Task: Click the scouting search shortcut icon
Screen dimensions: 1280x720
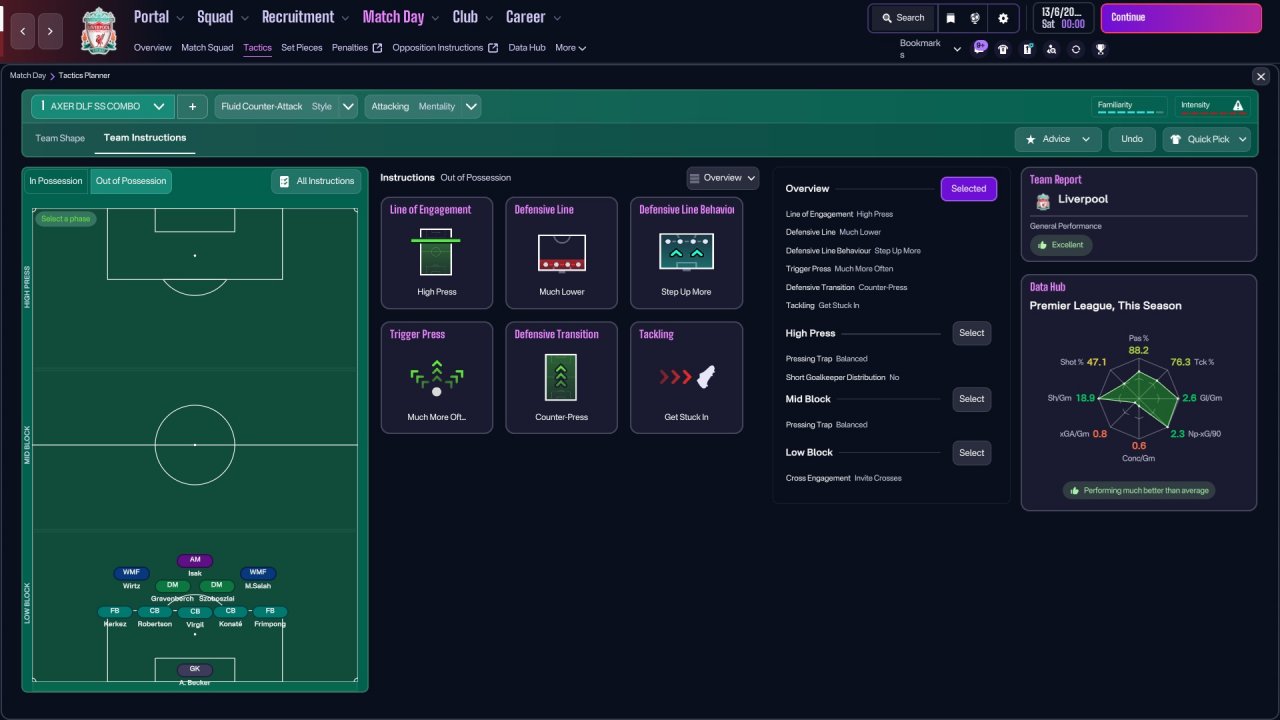Action: (x=1051, y=49)
